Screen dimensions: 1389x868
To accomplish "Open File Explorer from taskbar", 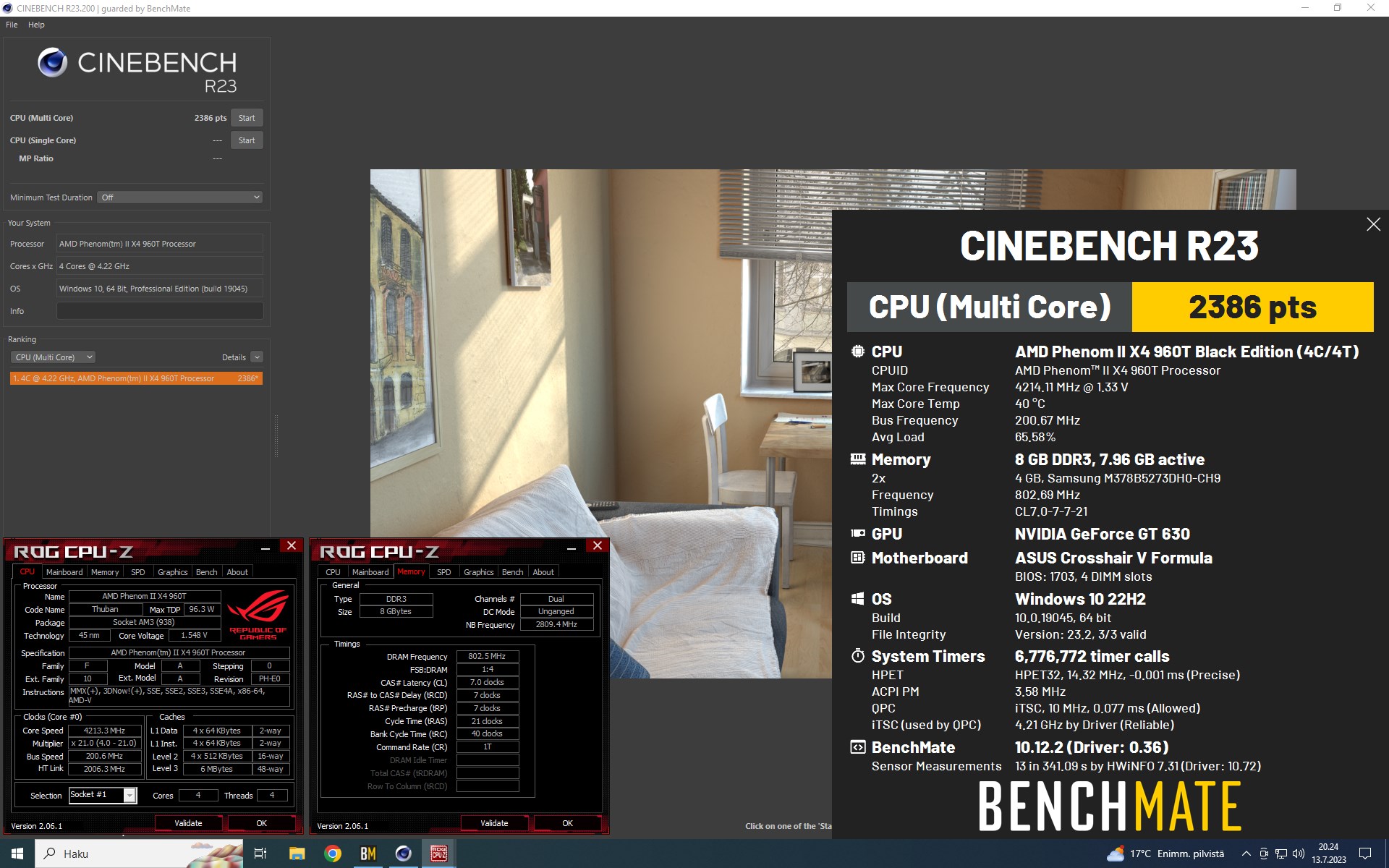I will click(x=297, y=854).
